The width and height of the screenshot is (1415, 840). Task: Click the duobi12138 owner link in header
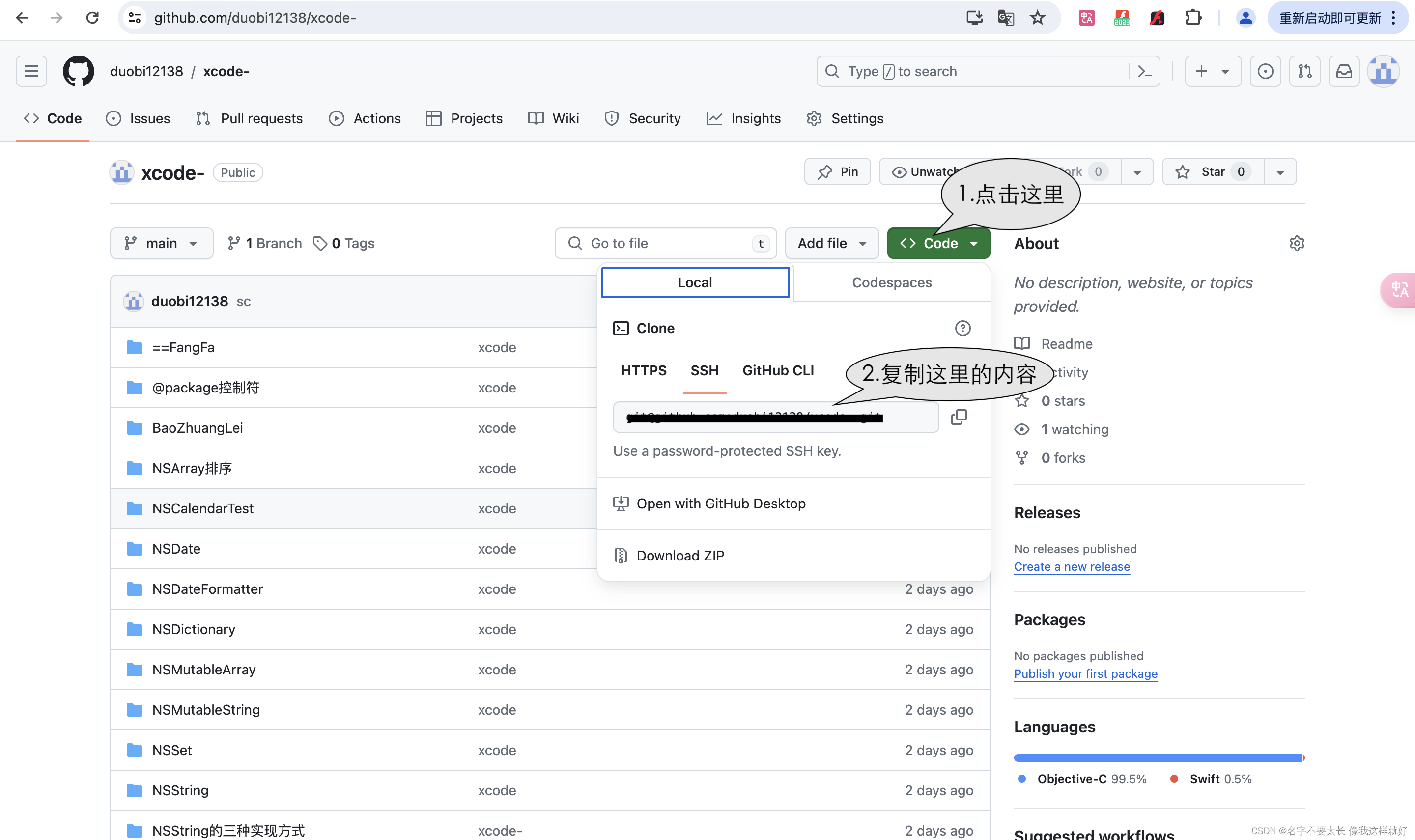coord(146,71)
